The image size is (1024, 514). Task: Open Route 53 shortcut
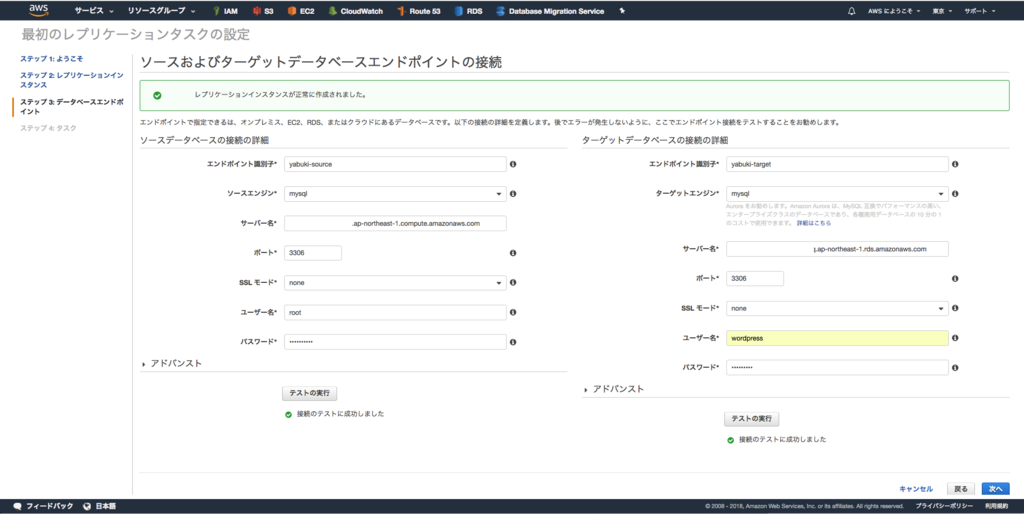(419, 11)
